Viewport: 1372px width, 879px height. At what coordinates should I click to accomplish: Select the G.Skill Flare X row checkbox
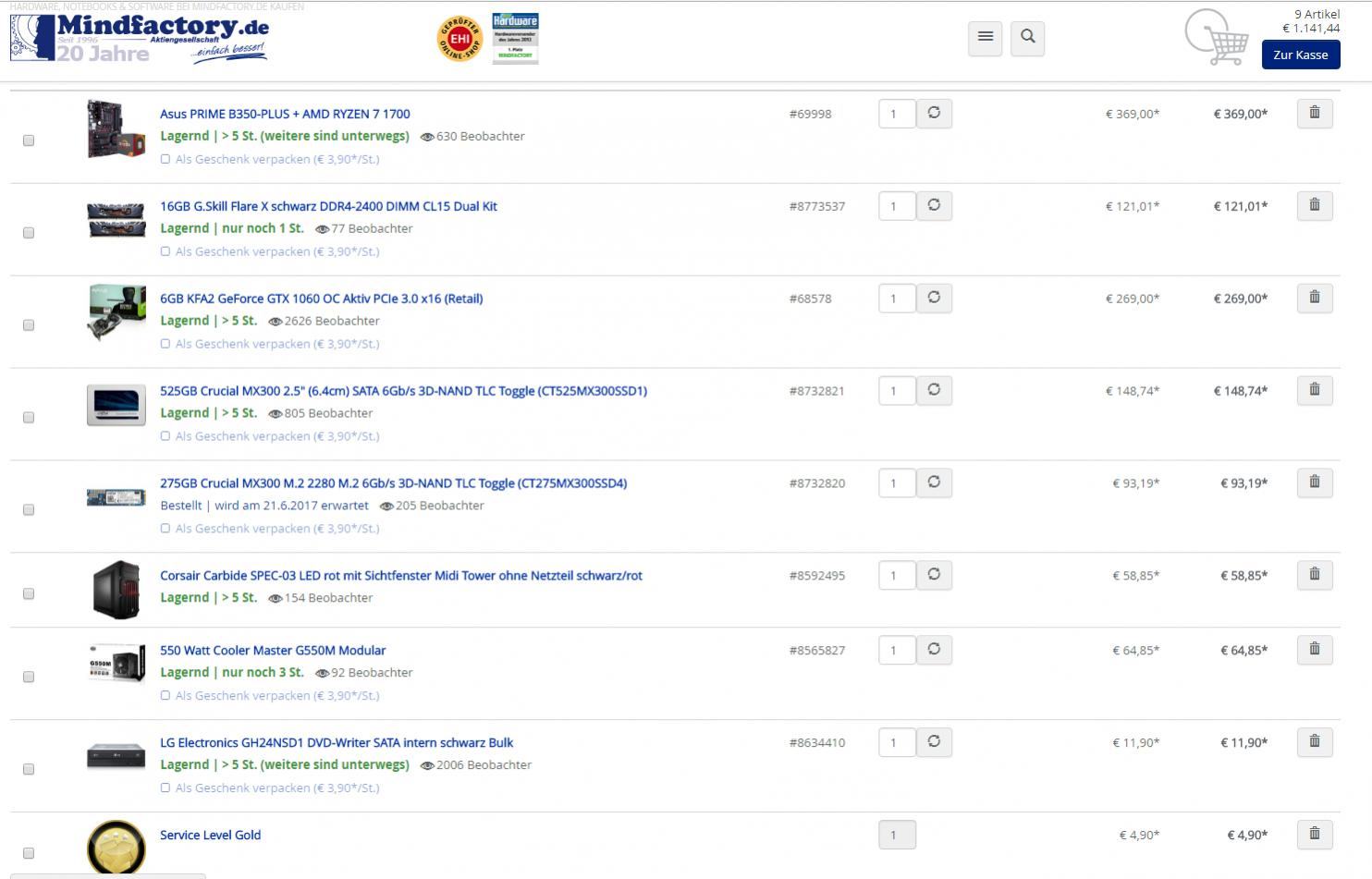pyautogui.click(x=29, y=233)
